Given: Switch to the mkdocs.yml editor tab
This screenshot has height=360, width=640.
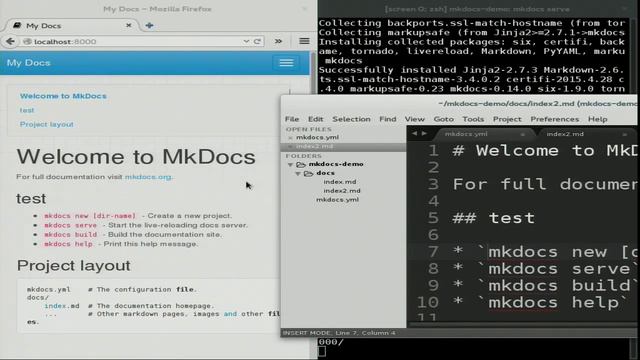Looking at the screenshot, I should [x=466, y=134].
